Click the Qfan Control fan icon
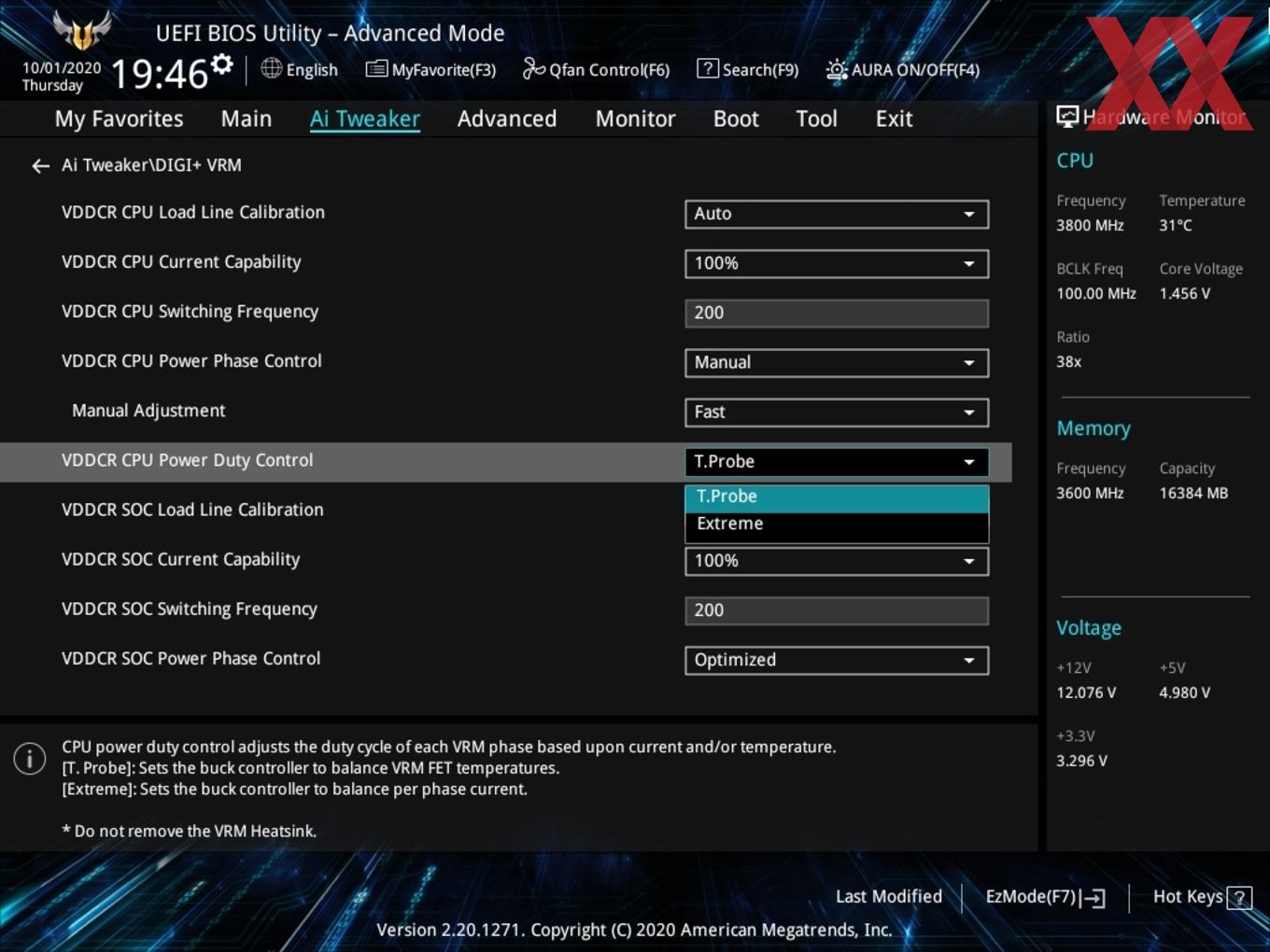1270x952 pixels. click(534, 68)
